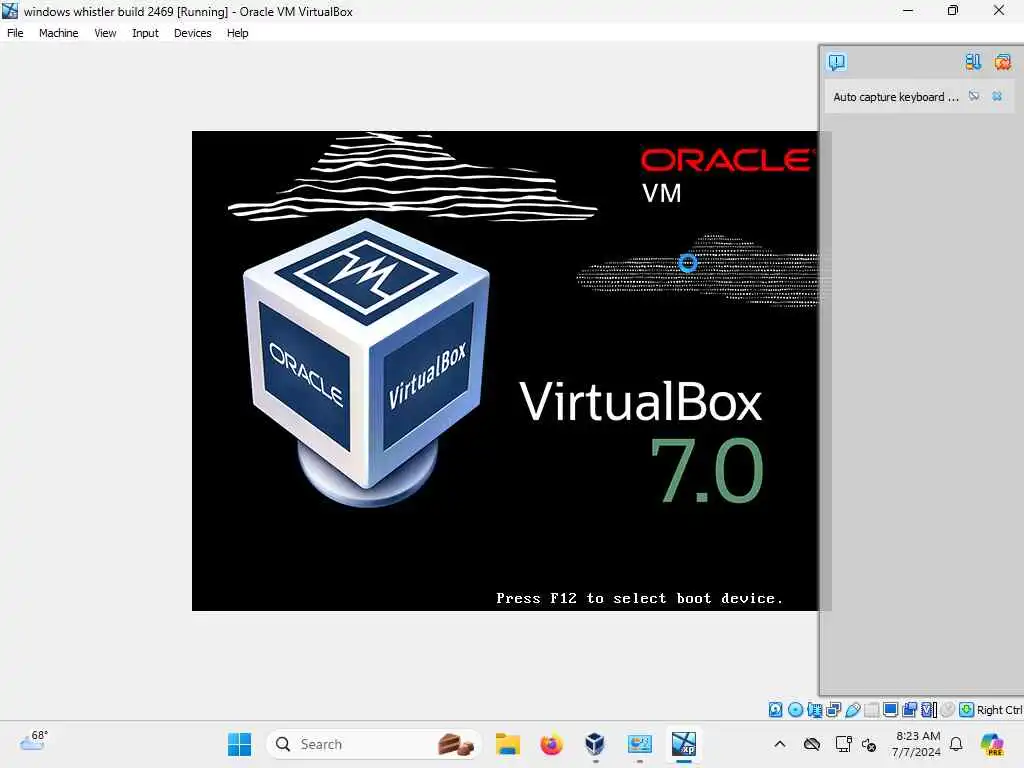Disable the Auto capture keyboard message

[974, 97]
